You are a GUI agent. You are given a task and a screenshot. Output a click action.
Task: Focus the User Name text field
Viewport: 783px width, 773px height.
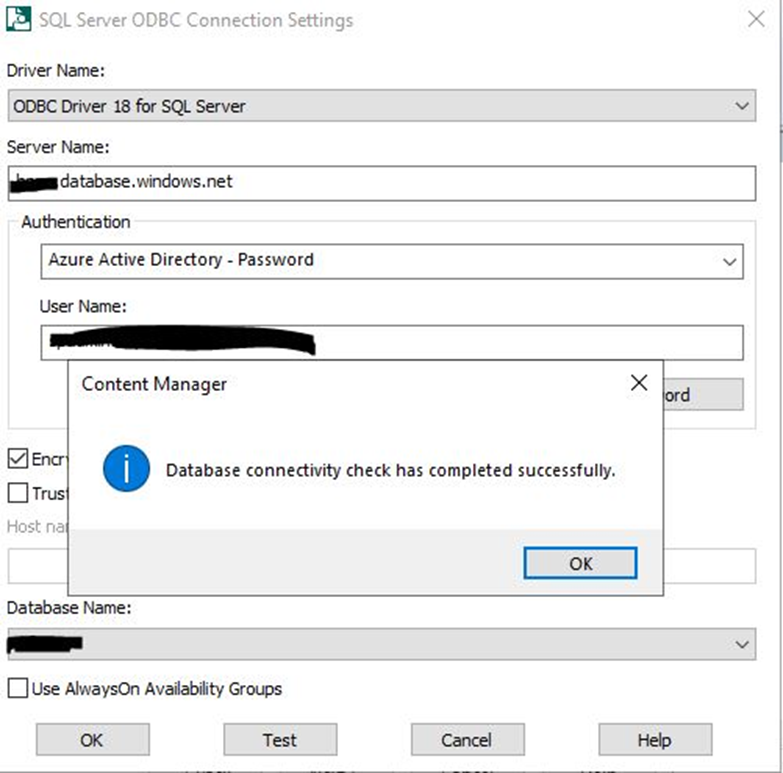tap(500, 342)
